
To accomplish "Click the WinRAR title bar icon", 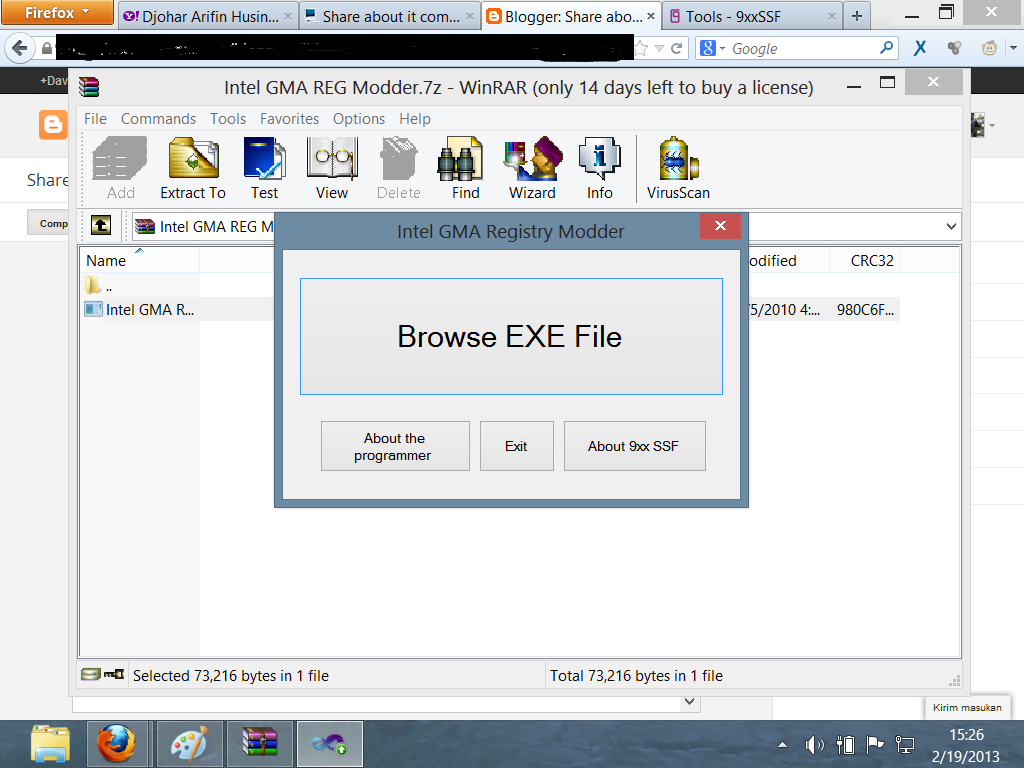I will click(89, 87).
